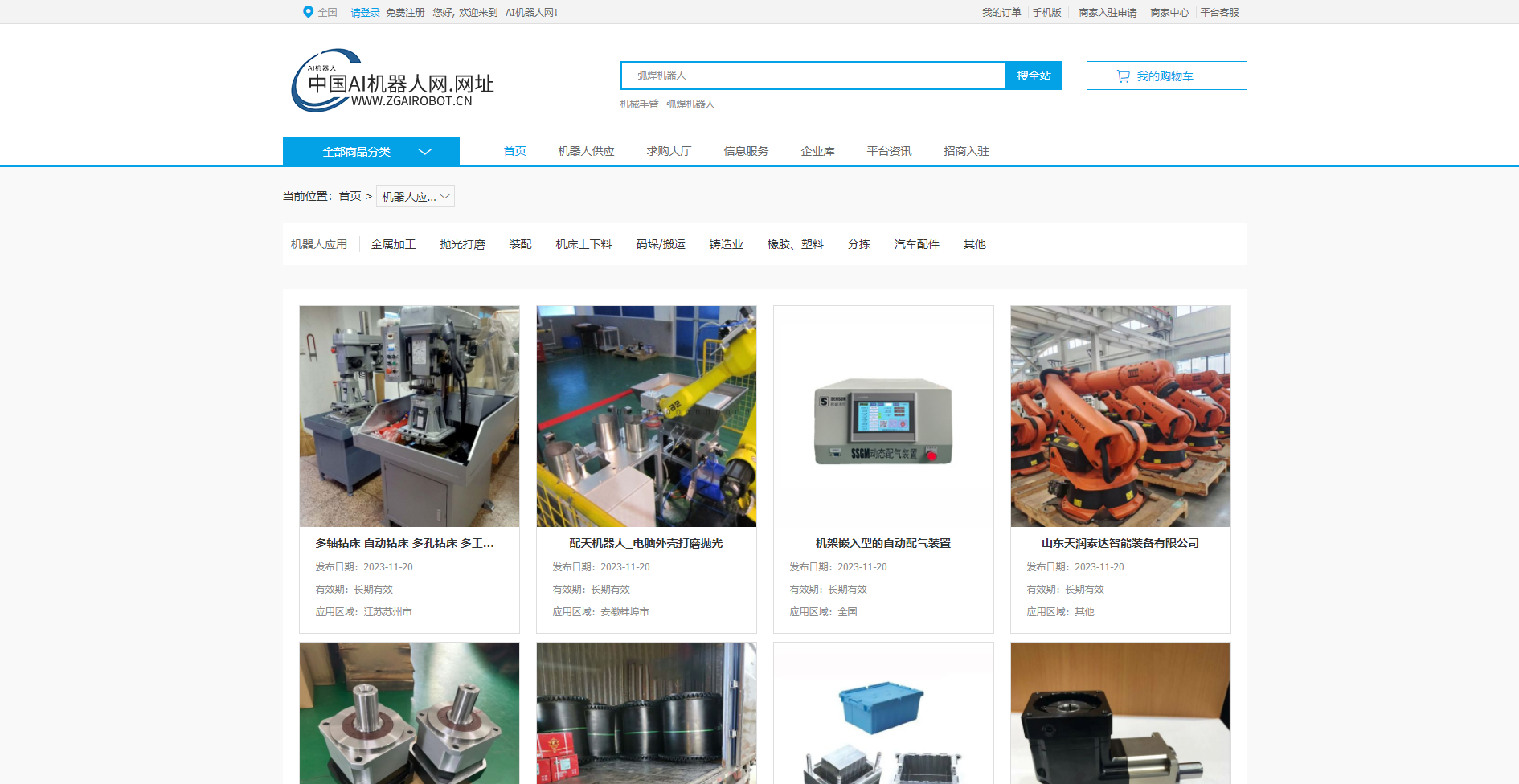This screenshot has height=784, width=1519.
Task: Filter by the 分拣 category
Action: pos(859,244)
